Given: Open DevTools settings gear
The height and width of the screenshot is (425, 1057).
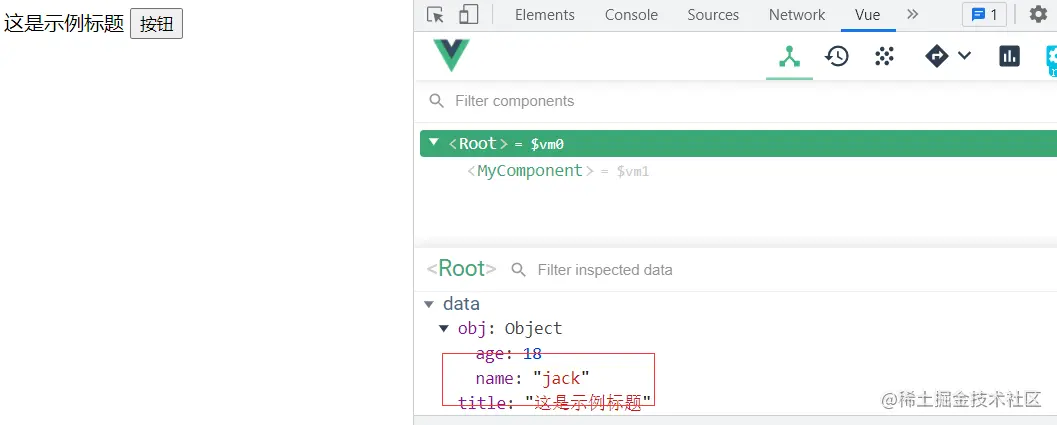Looking at the screenshot, I should (x=1038, y=14).
